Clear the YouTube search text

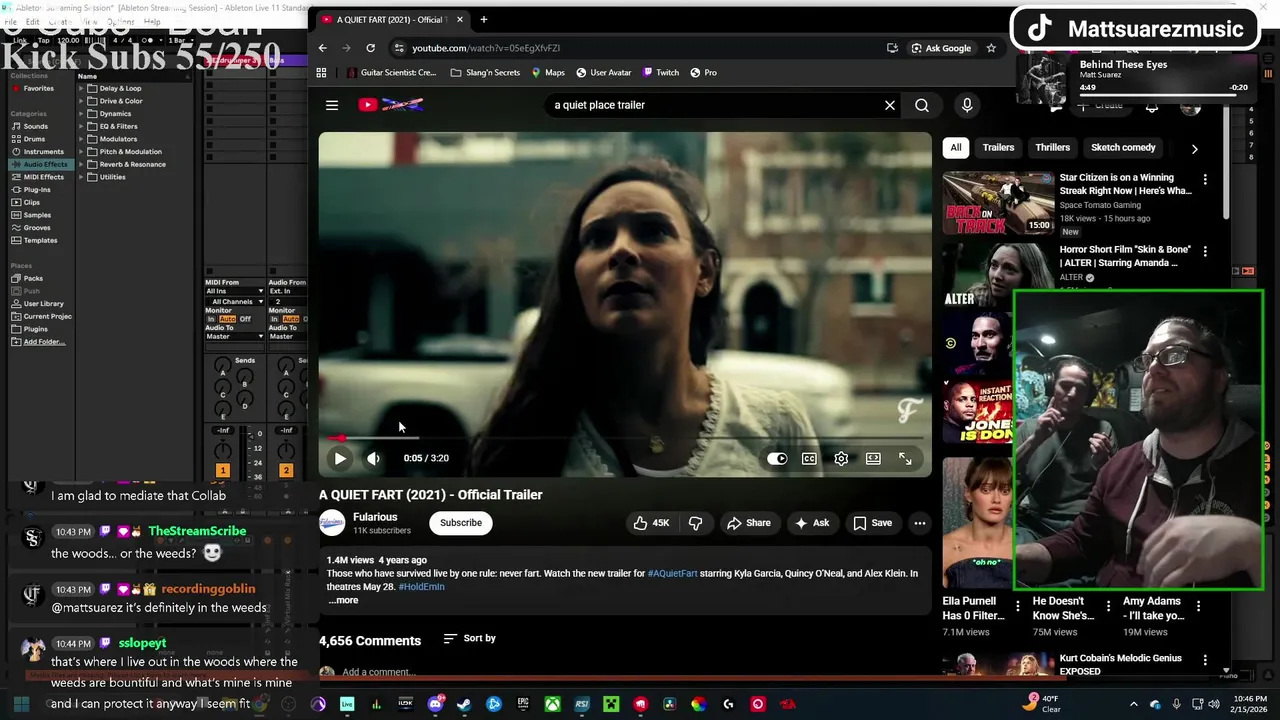(890, 105)
